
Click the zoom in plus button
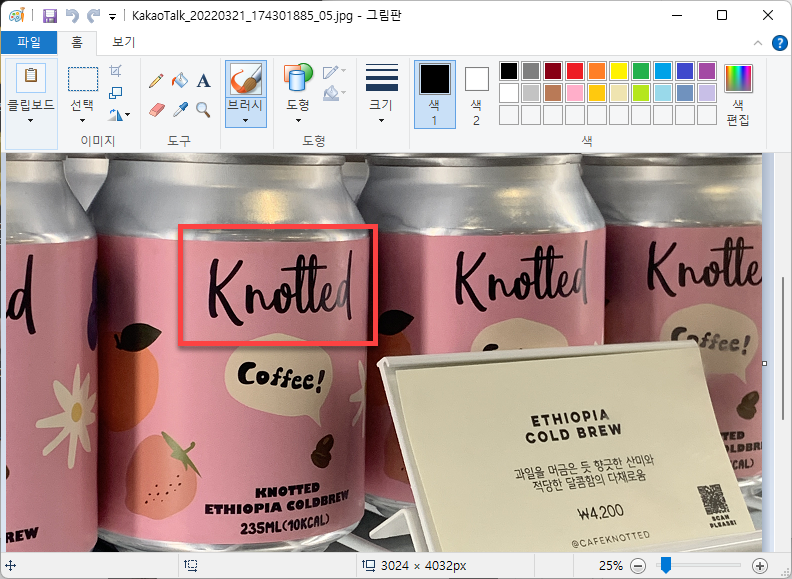pos(760,566)
